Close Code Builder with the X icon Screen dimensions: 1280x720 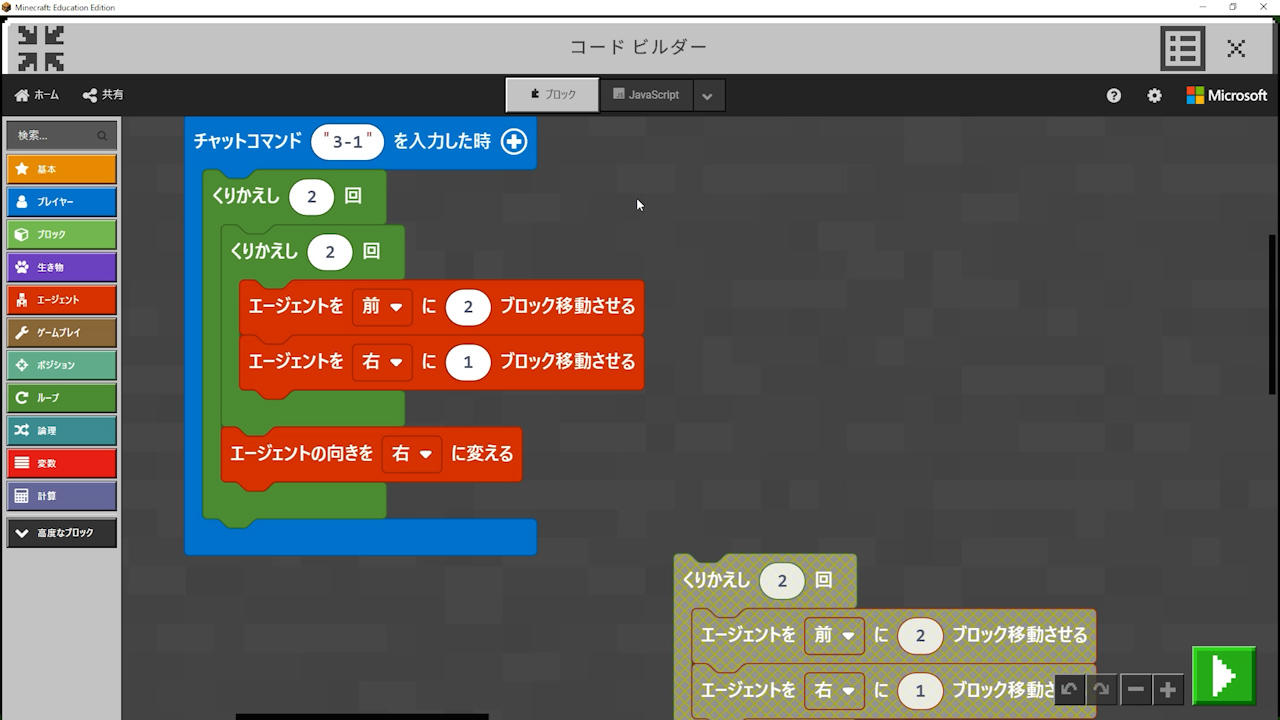[1236, 48]
